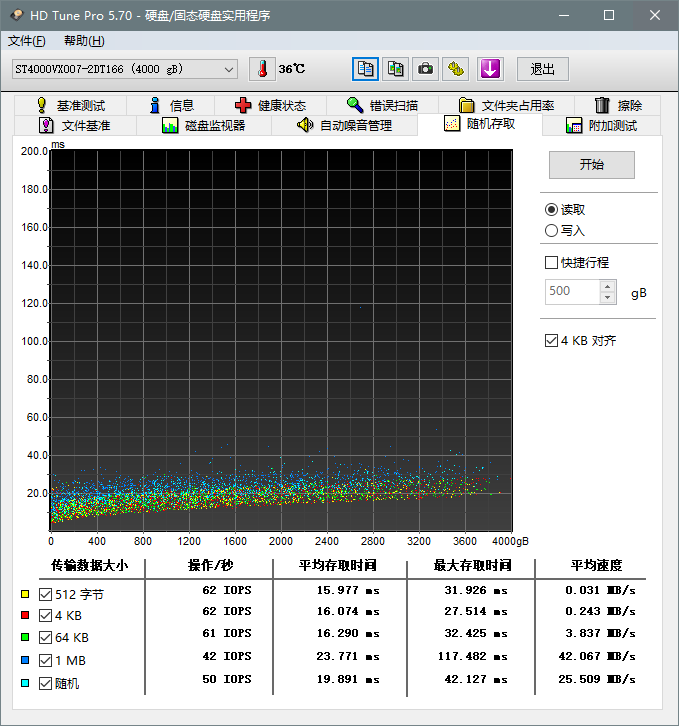This screenshot has width=679, height=726.
Task: Click the purple down-arrow save icon
Action: (x=490, y=69)
